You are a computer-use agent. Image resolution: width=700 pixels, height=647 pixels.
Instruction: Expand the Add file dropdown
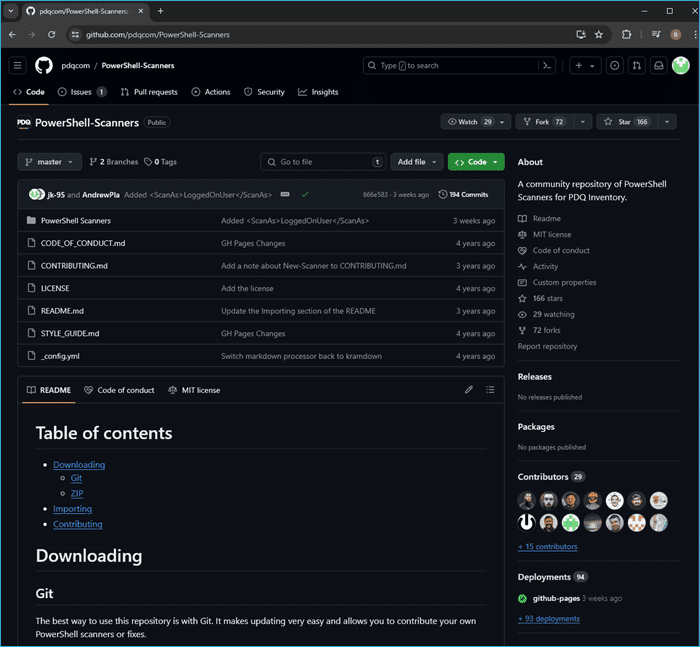pos(417,162)
